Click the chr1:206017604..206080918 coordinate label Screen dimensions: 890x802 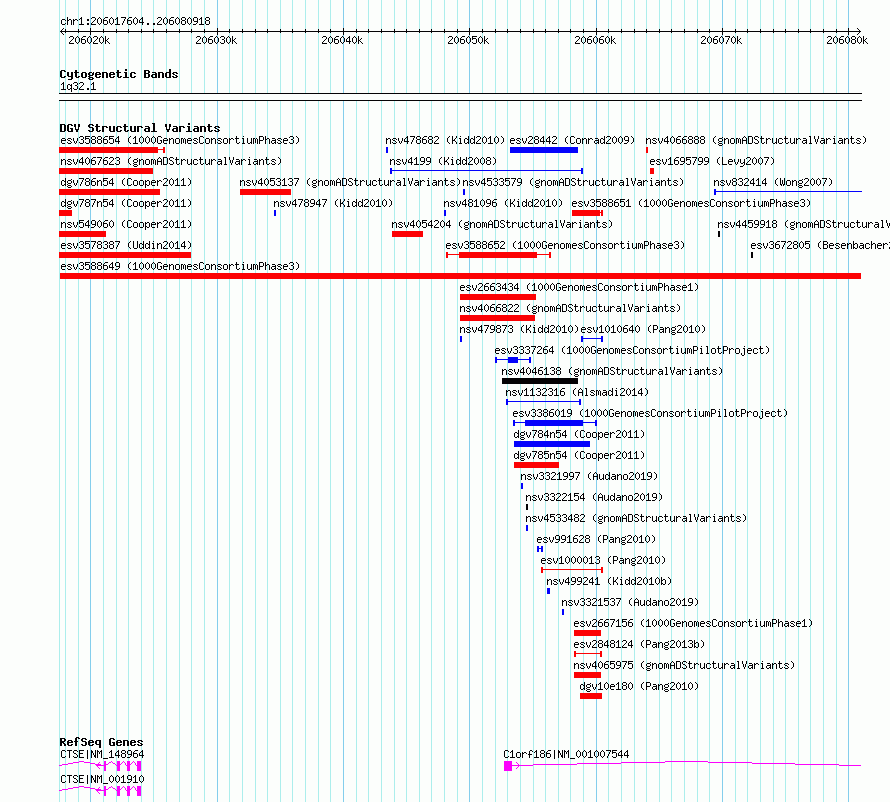(x=135, y=21)
